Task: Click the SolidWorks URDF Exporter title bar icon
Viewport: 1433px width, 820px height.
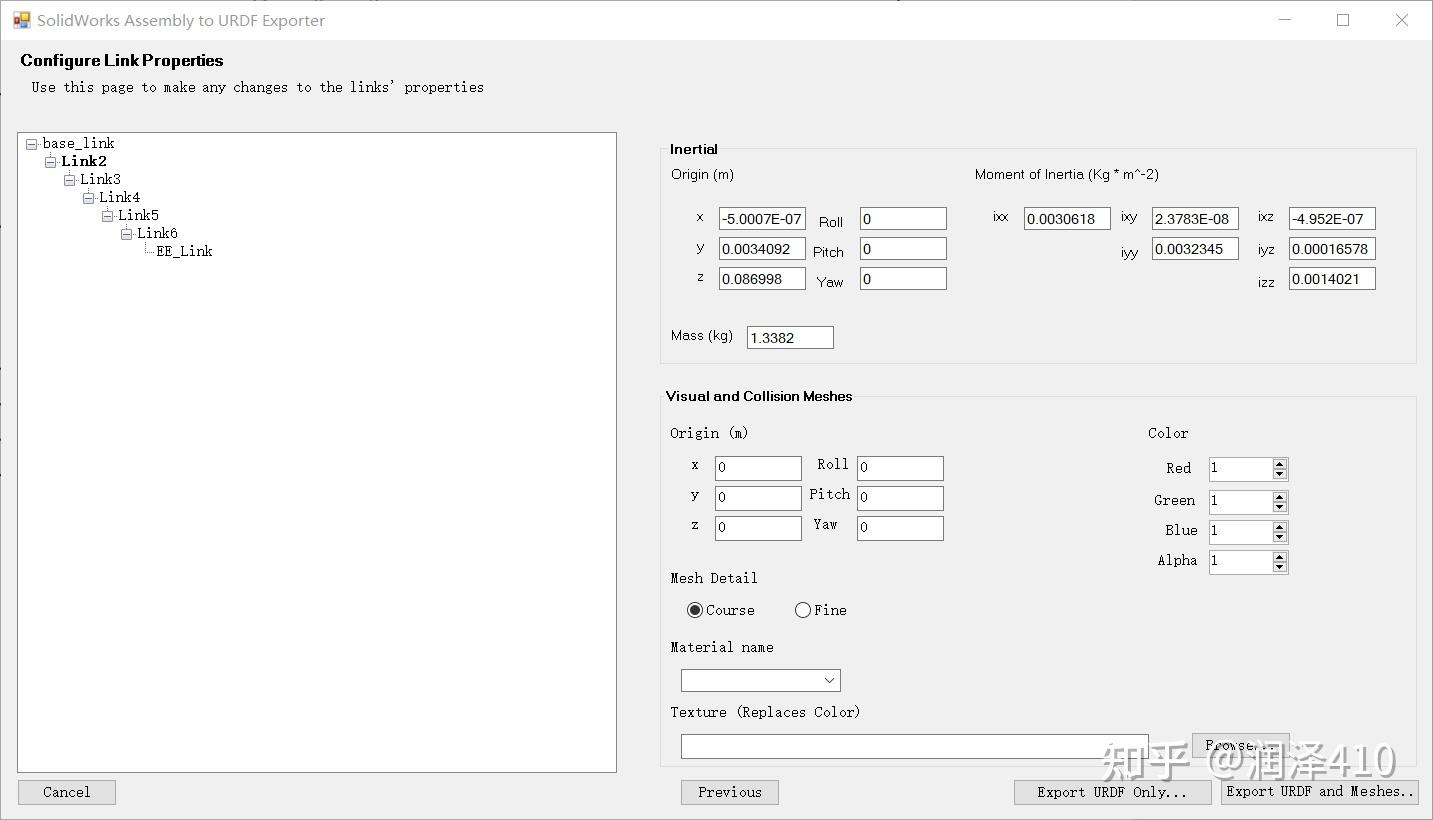Action: (x=21, y=20)
